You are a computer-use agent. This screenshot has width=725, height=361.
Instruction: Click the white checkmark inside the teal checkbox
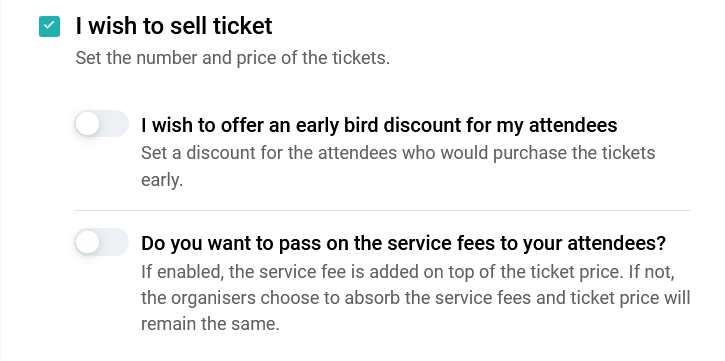point(49,26)
